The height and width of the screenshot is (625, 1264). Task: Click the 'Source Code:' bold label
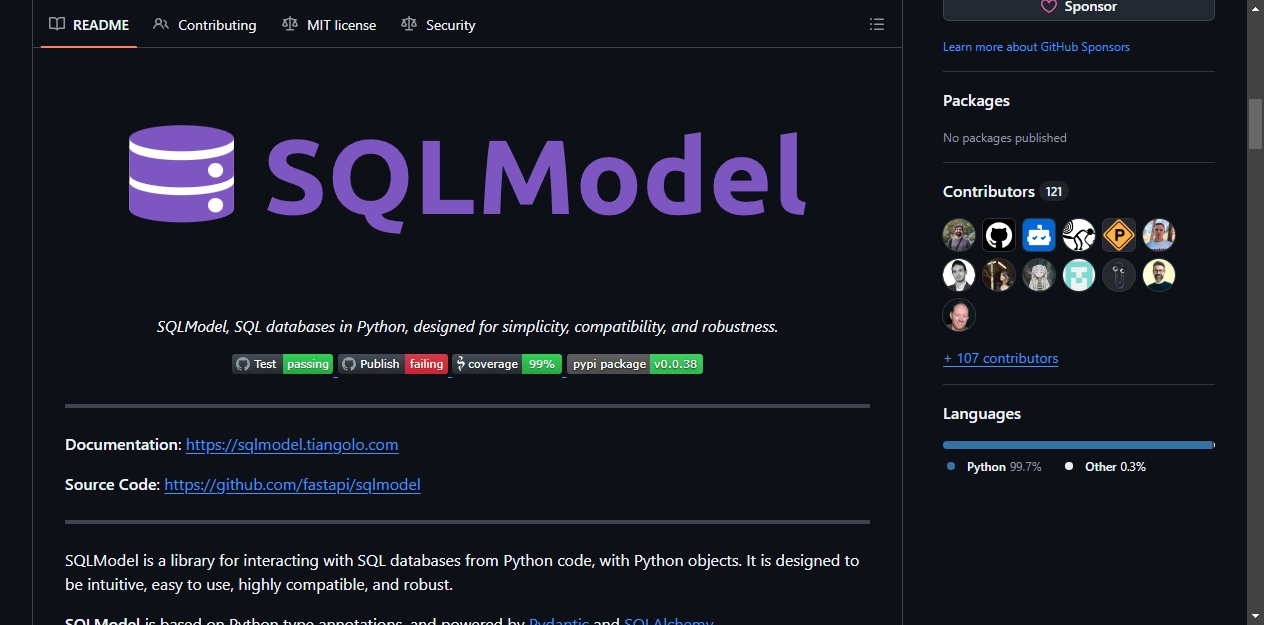click(112, 485)
